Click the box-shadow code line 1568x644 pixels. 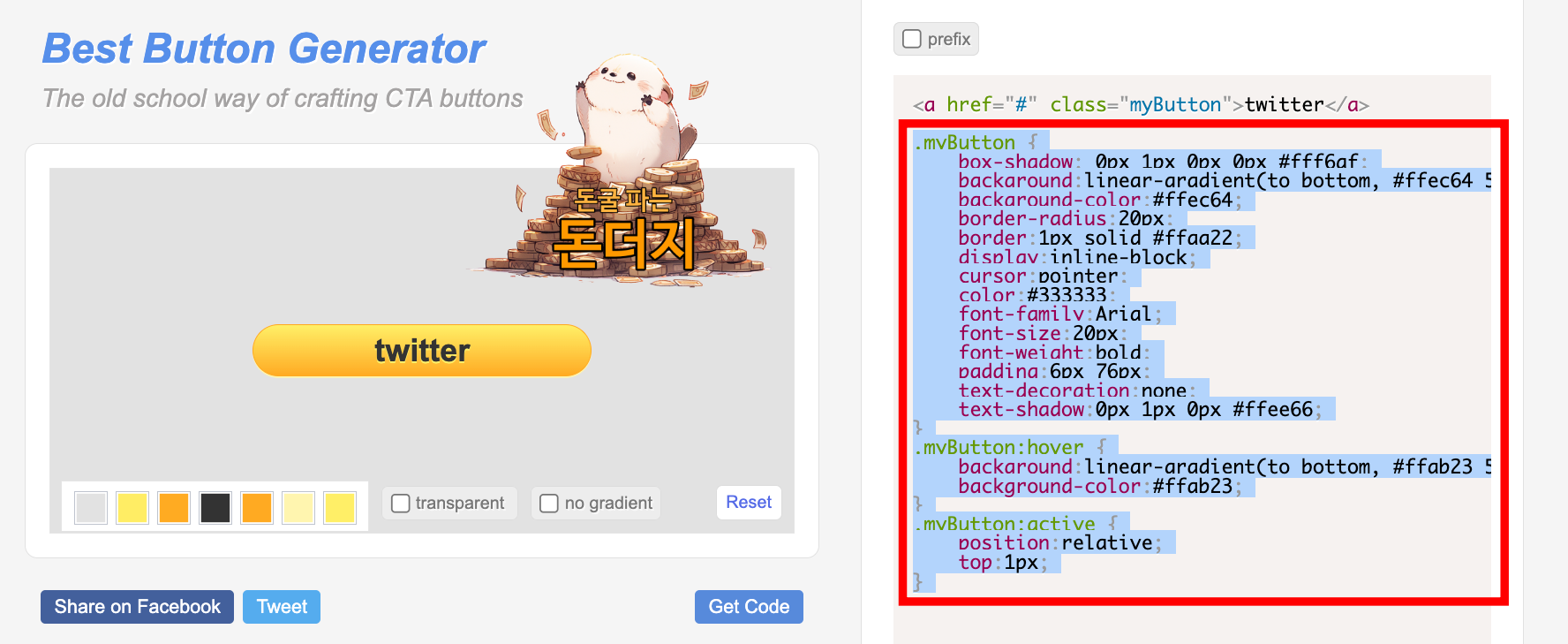click(1164, 162)
